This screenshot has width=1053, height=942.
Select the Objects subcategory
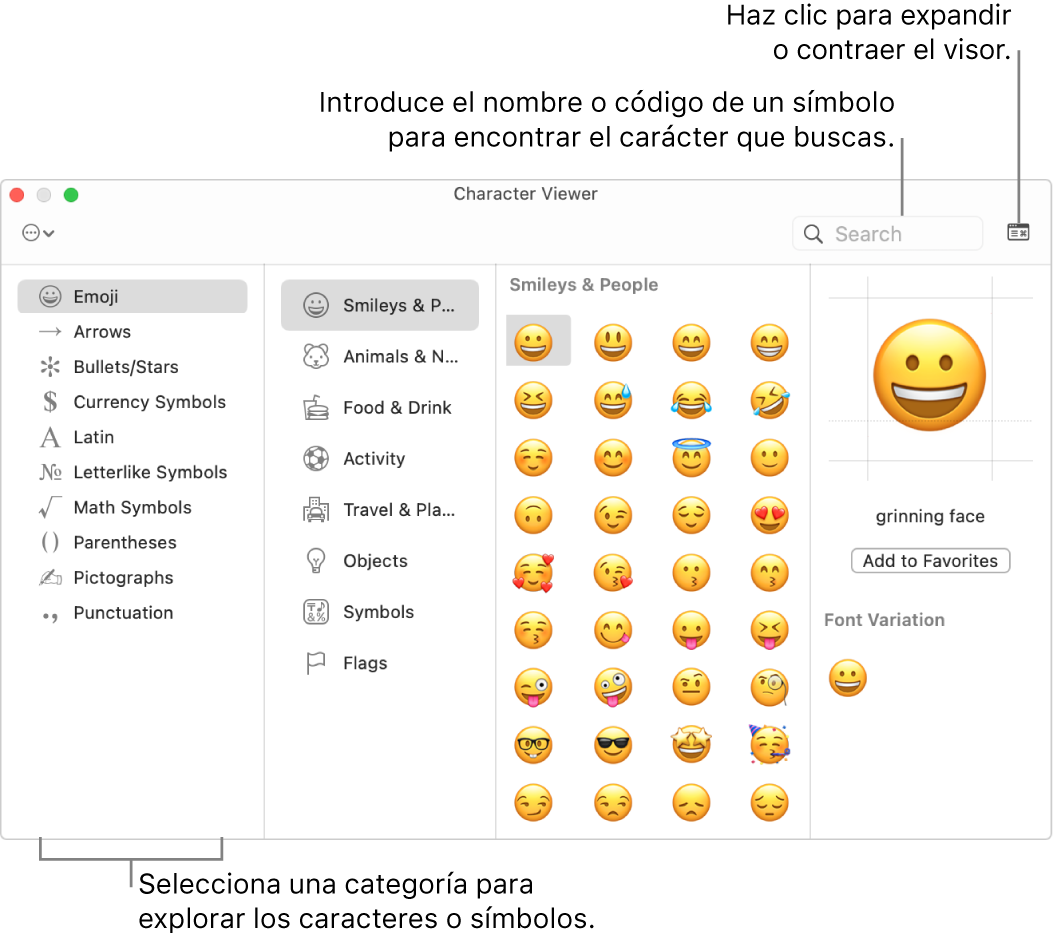pos(379,561)
